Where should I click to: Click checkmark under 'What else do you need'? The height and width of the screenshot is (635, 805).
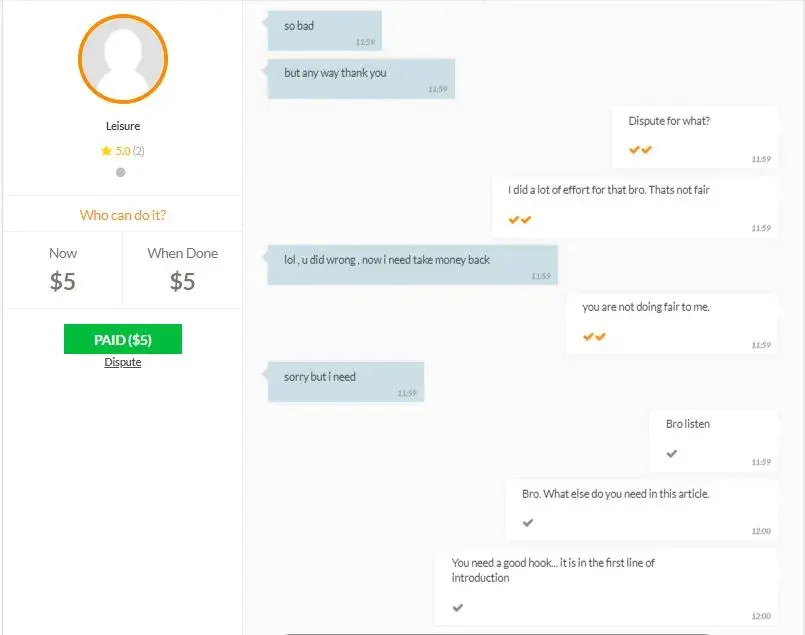click(x=528, y=522)
